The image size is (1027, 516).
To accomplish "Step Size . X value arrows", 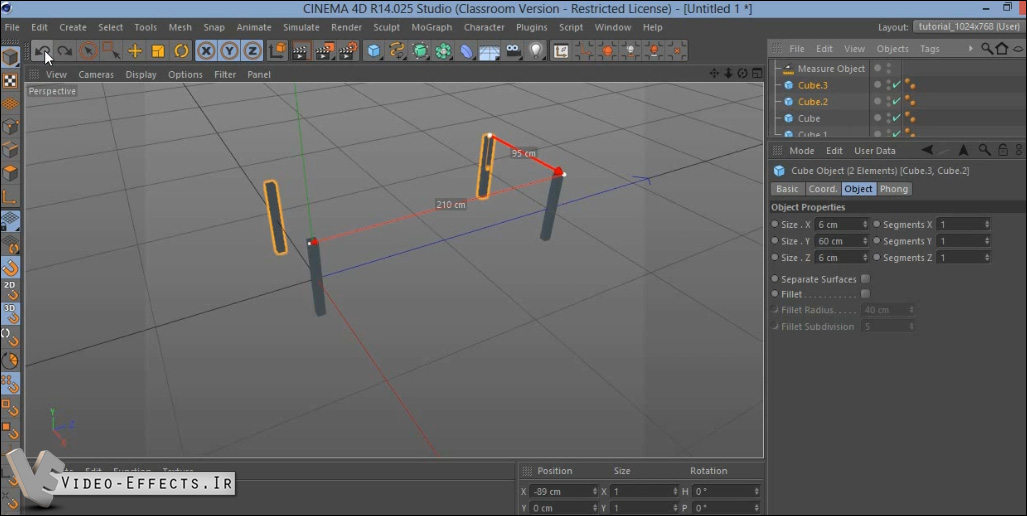I will [x=865, y=225].
